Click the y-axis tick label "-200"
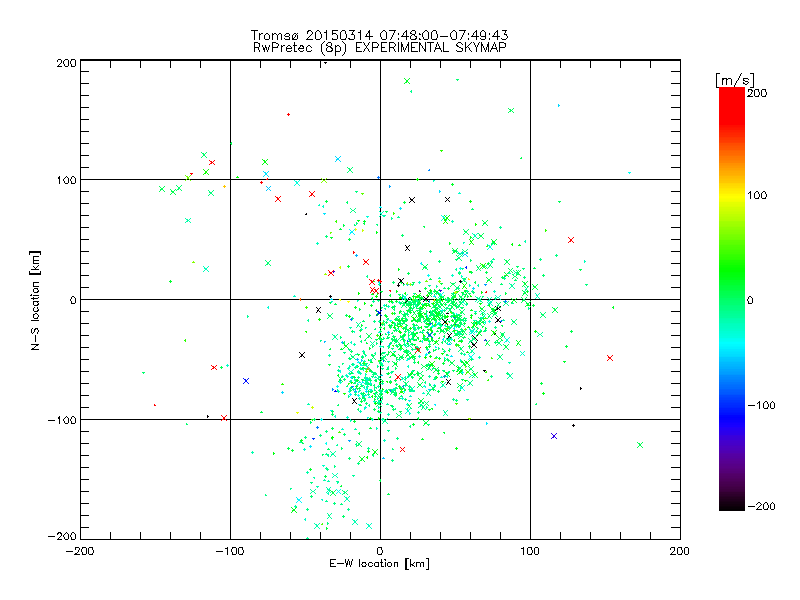This screenshot has width=800, height=600. point(62,536)
